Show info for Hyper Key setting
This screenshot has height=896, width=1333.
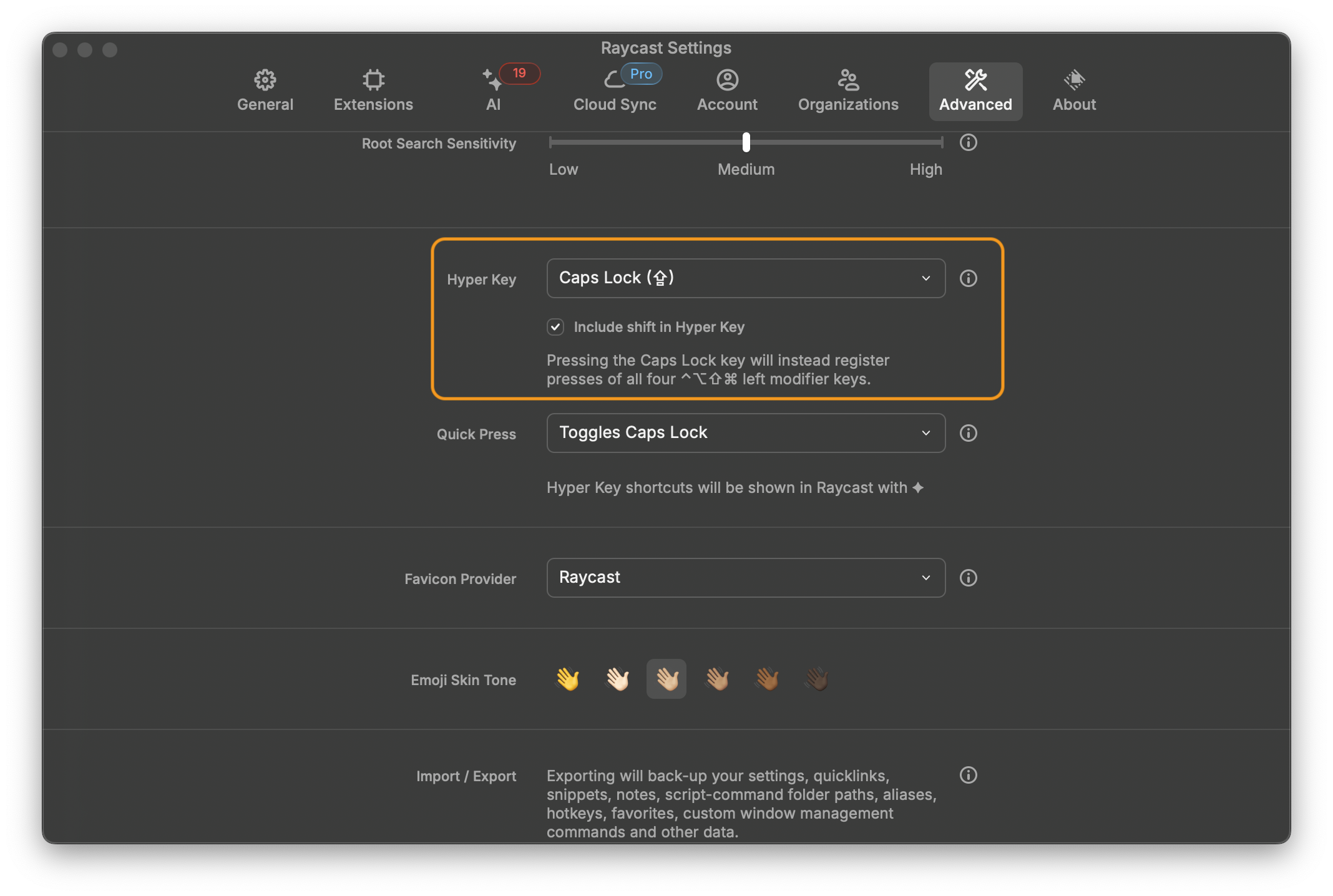(968, 278)
